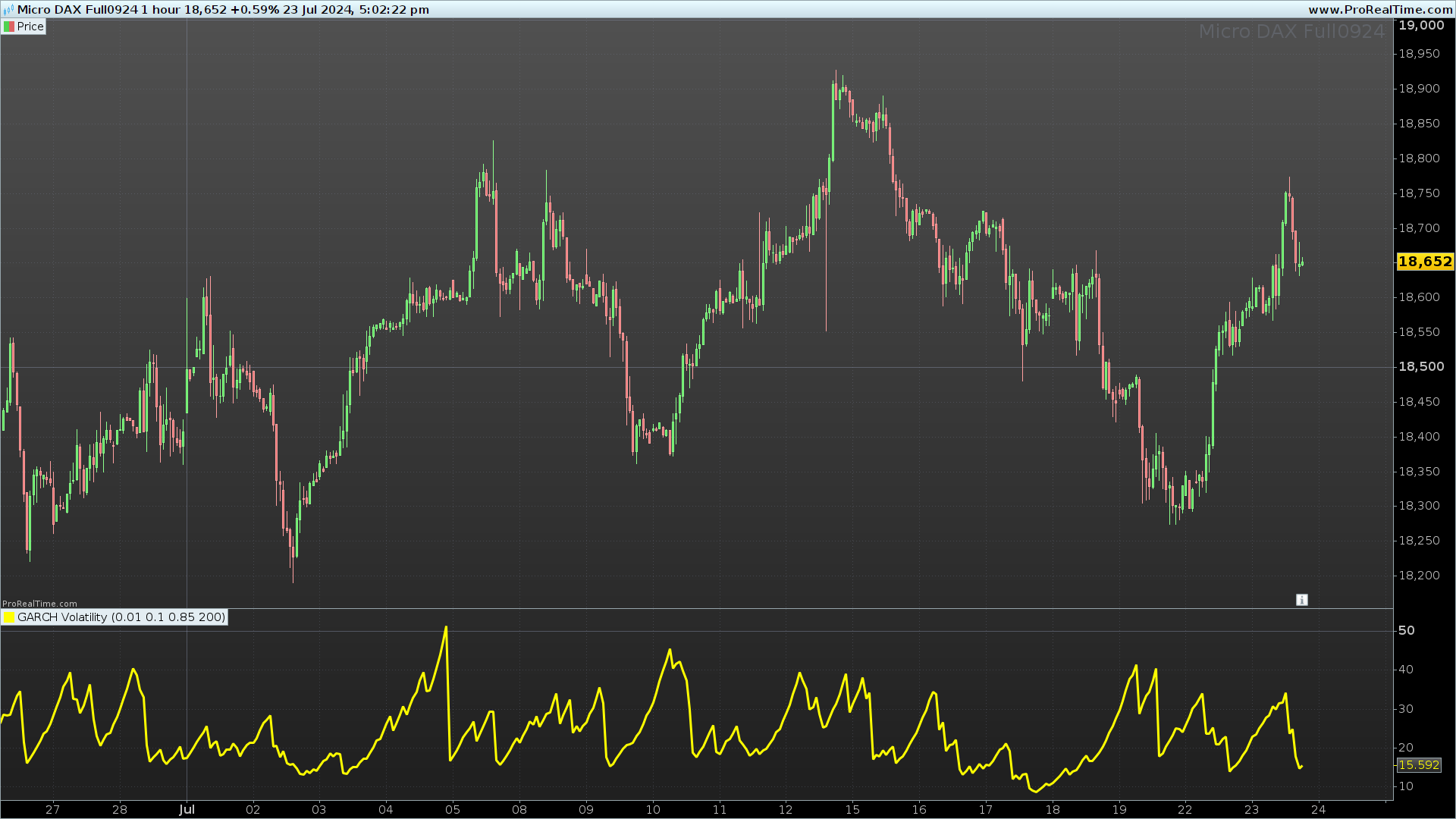
Task: Click the Jul label on time axis
Action: point(187,809)
